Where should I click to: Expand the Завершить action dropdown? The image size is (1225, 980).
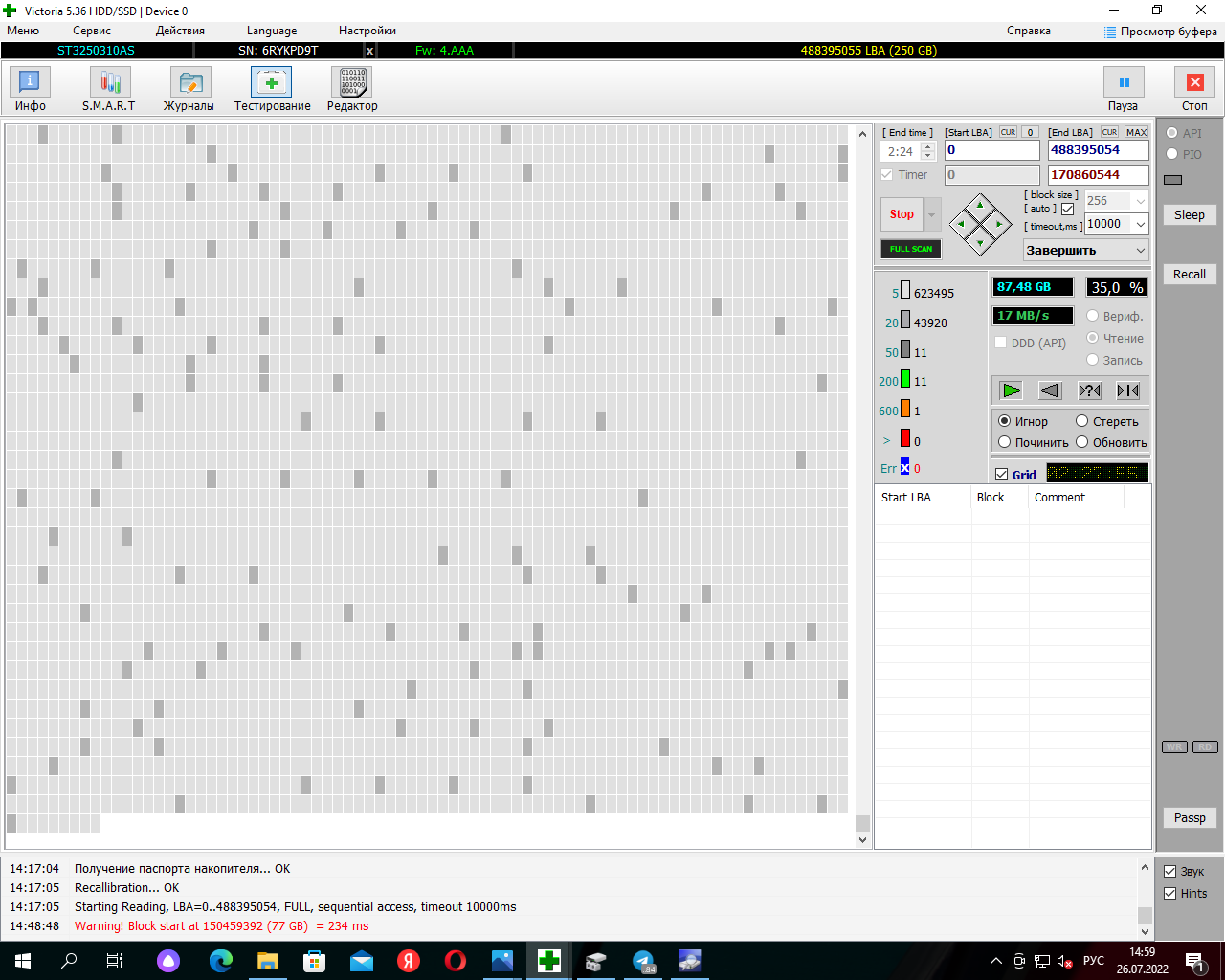point(1085,250)
